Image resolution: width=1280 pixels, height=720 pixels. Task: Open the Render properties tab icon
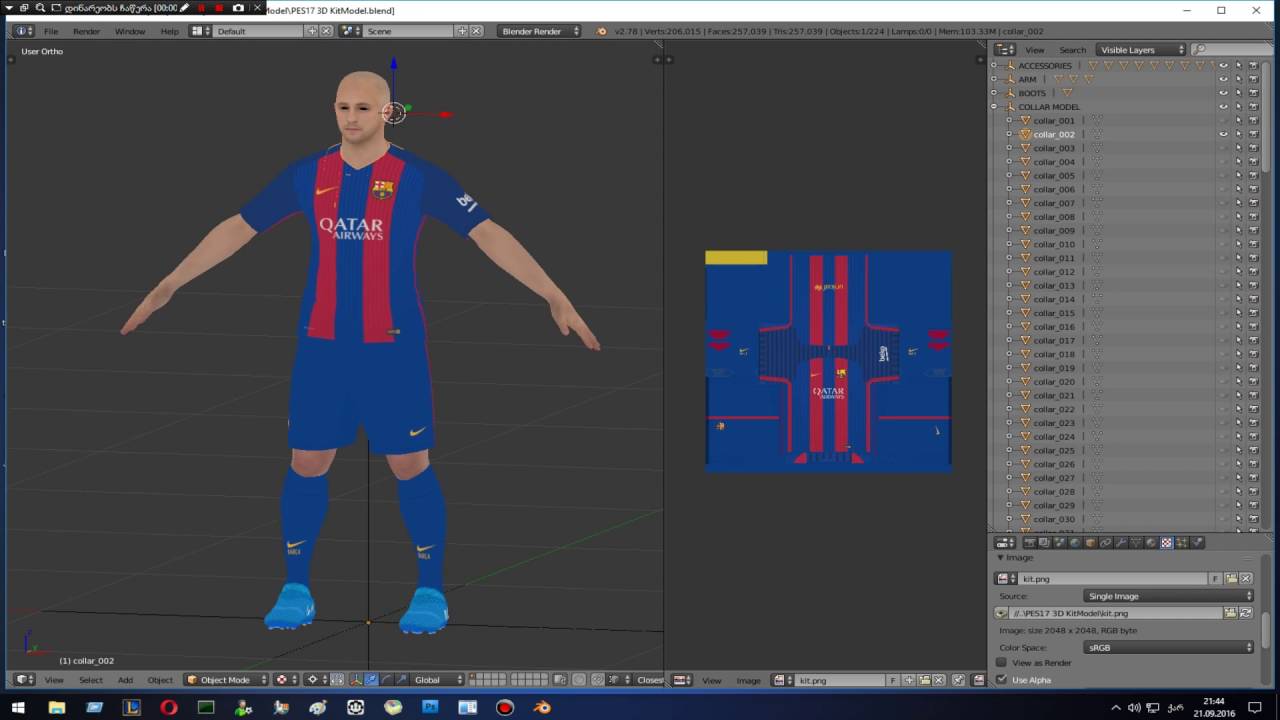1029,543
